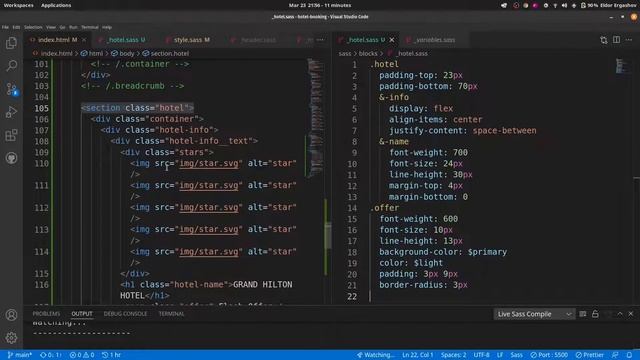Viewport: 640px width, 360px height.
Task: Switch to the OUTPUT panel tab
Action: click(82, 314)
